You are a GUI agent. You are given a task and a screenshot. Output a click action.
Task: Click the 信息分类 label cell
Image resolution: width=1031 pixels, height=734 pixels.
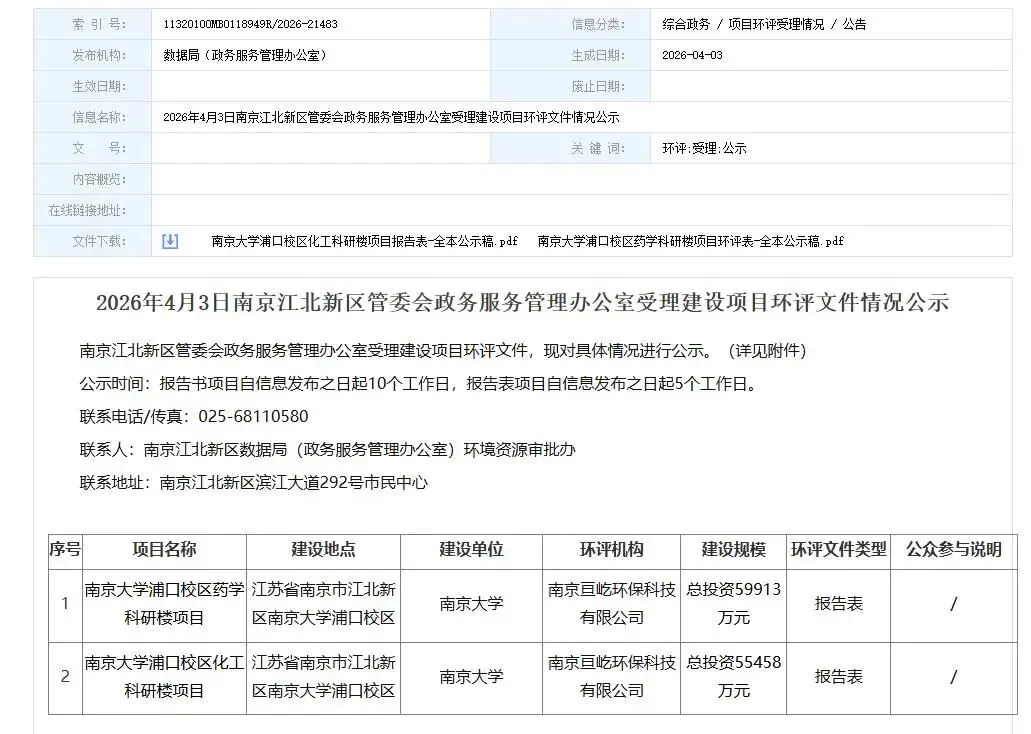coord(571,24)
